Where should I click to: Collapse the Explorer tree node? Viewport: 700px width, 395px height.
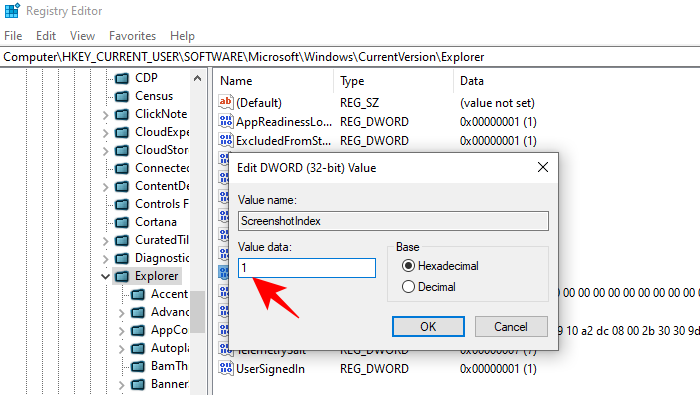(x=105, y=276)
